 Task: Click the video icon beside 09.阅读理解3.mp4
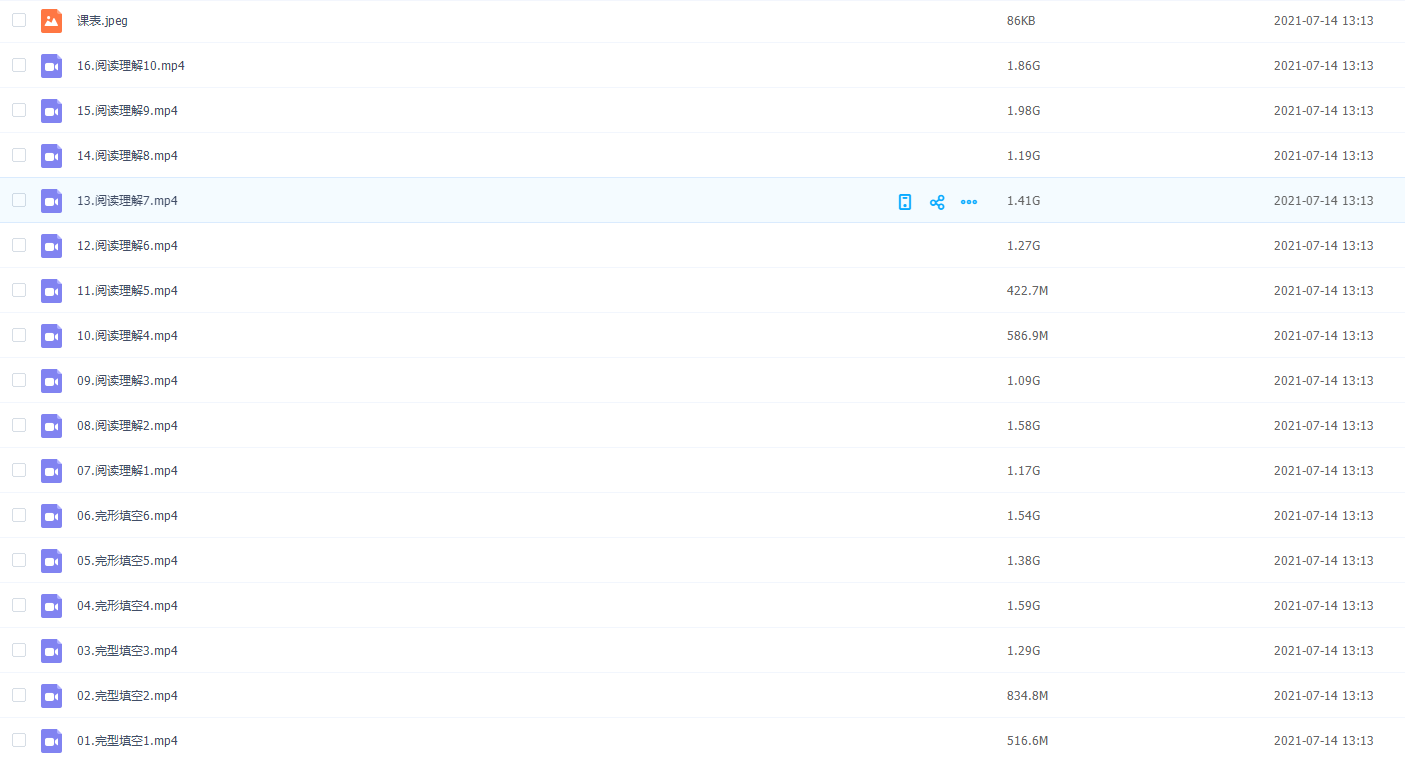(51, 381)
